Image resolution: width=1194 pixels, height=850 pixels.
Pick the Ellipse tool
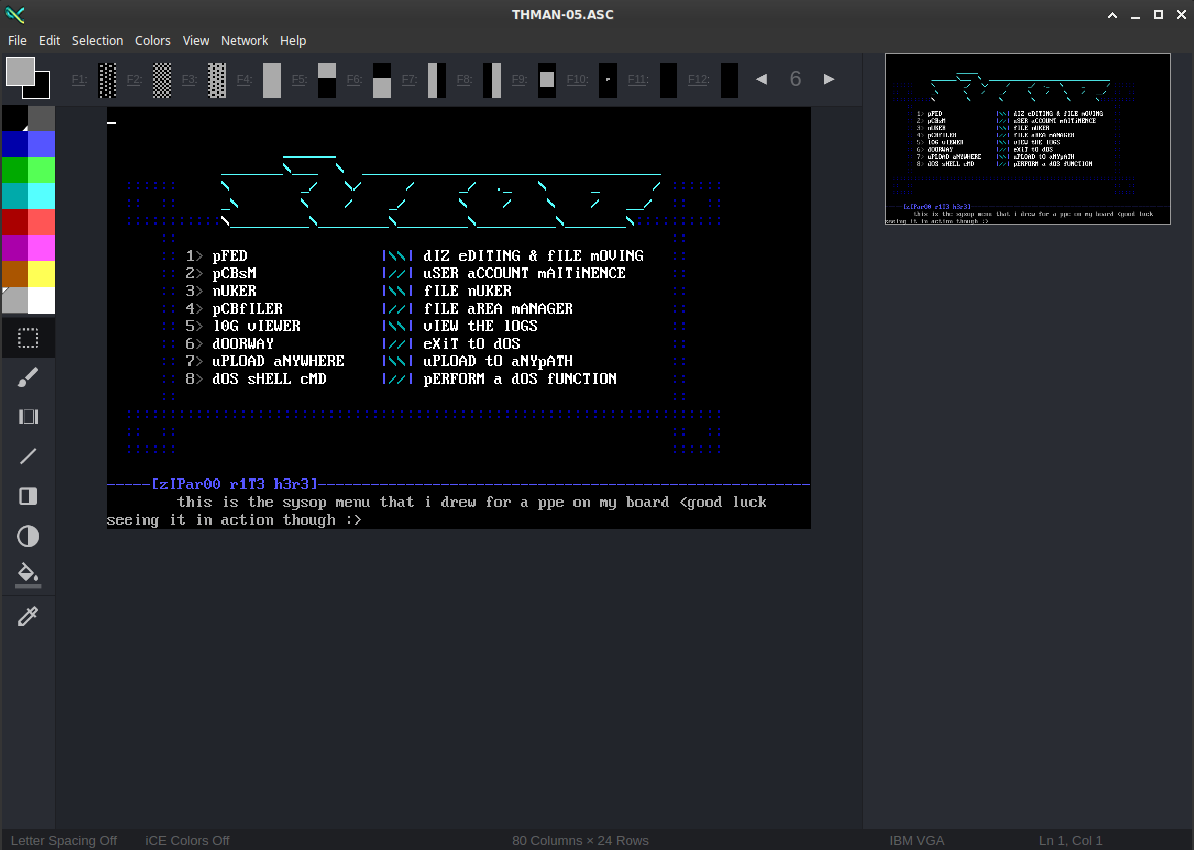[28, 536]
